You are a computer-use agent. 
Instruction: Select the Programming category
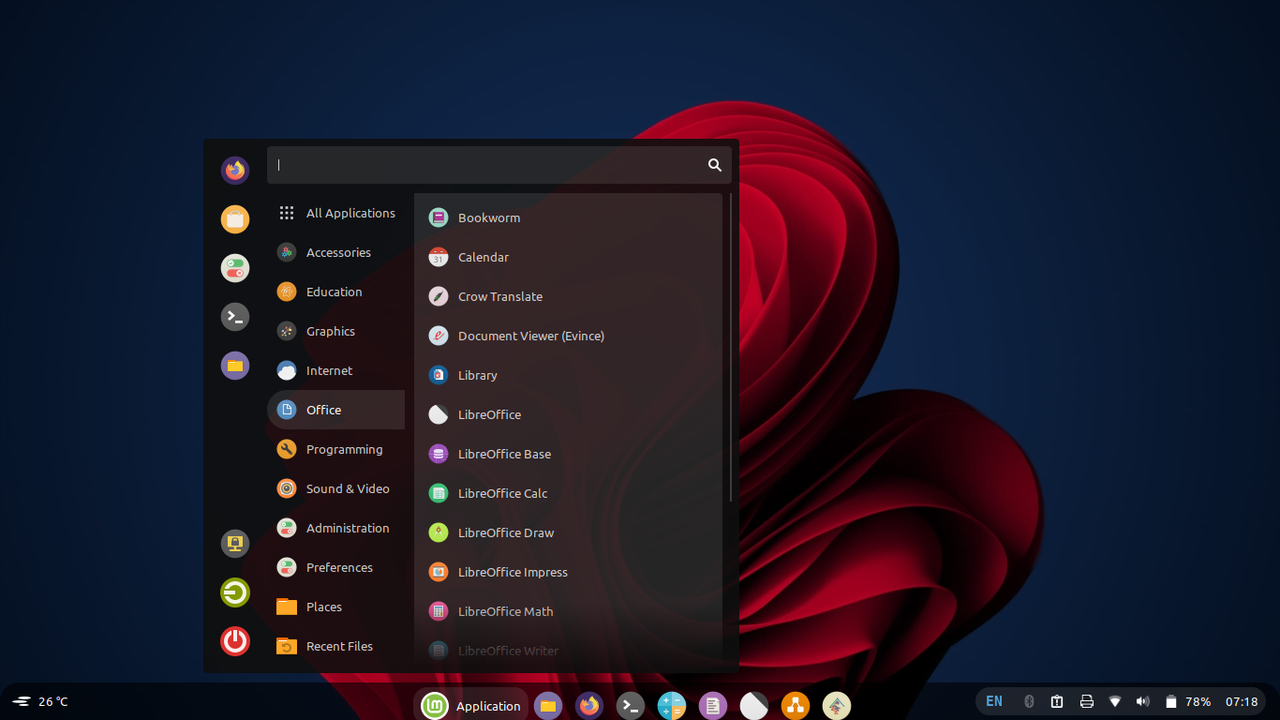pos(336,449)
